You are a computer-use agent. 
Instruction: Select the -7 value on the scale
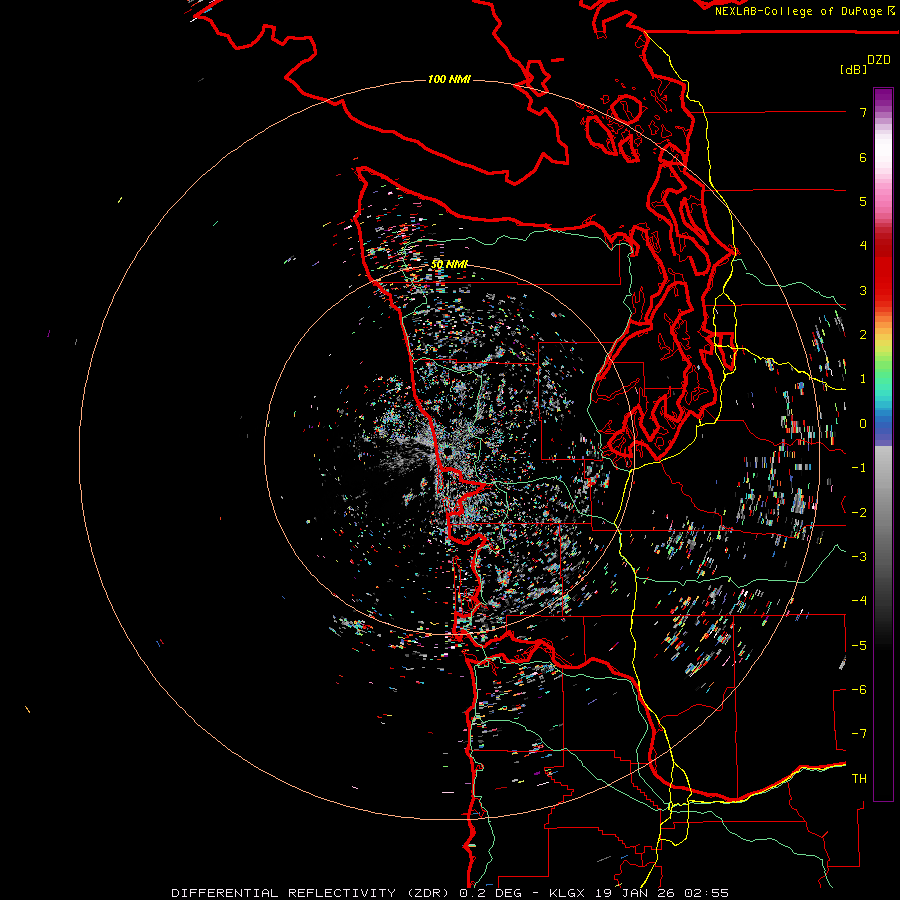click(x=859, y=734)
